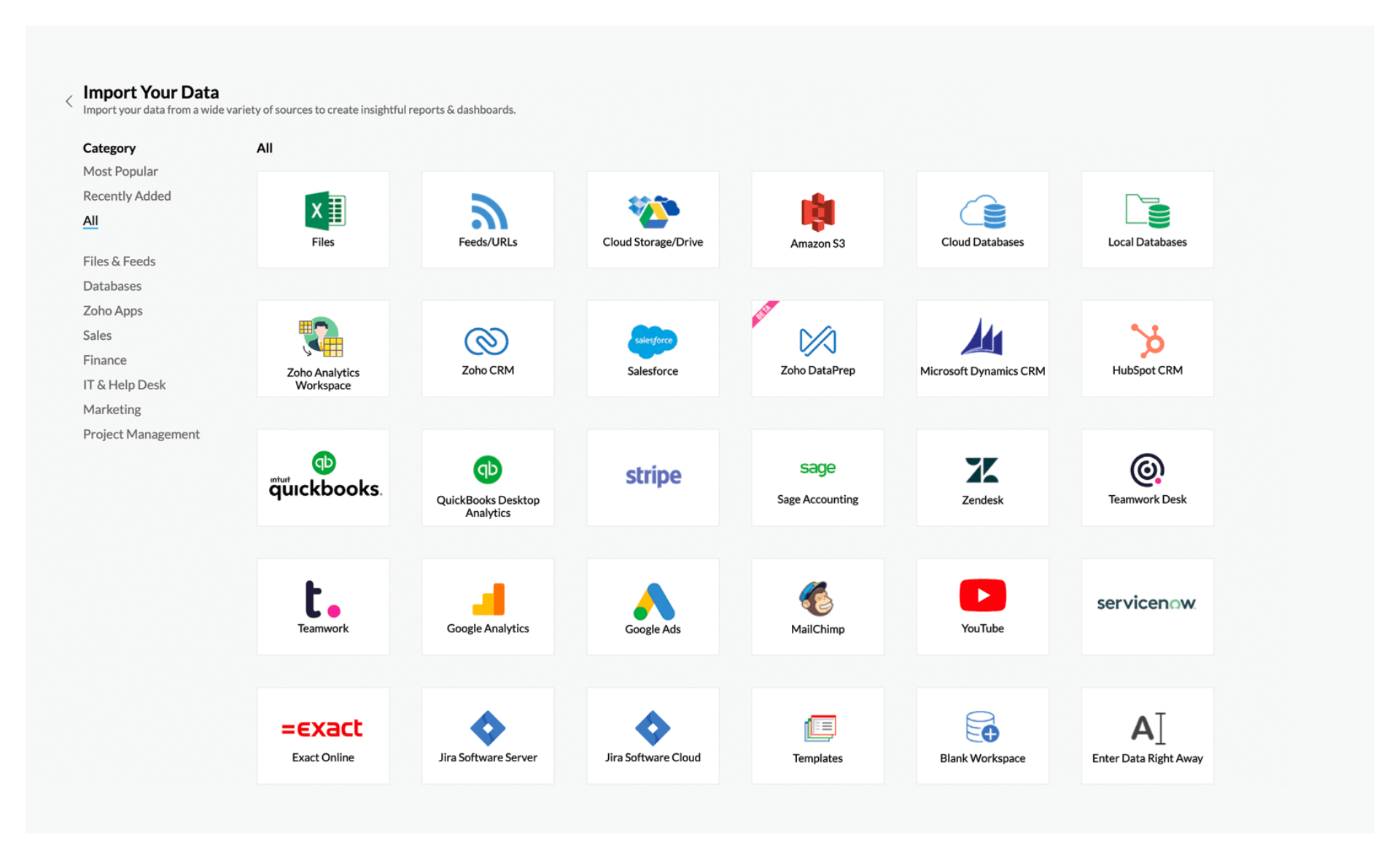Choose Jira Software Cloud tile

(x=653, y=736)
